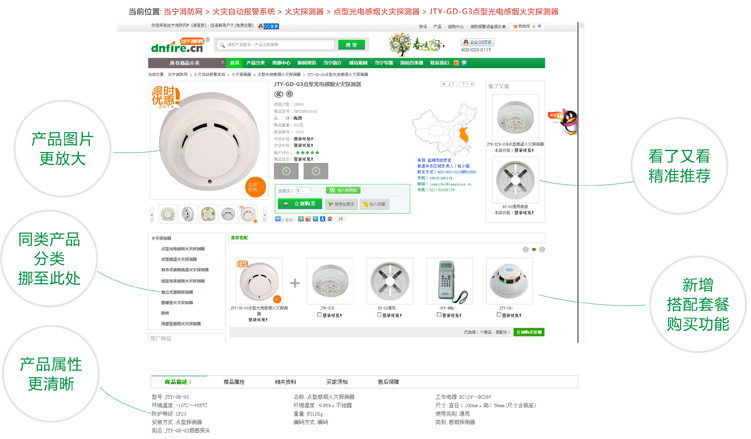The width and height of the screenshot is (751, 439).
Task: Click the 加入购物车 add to cart button
Action: pyautogui.click(x=345, y=190)
